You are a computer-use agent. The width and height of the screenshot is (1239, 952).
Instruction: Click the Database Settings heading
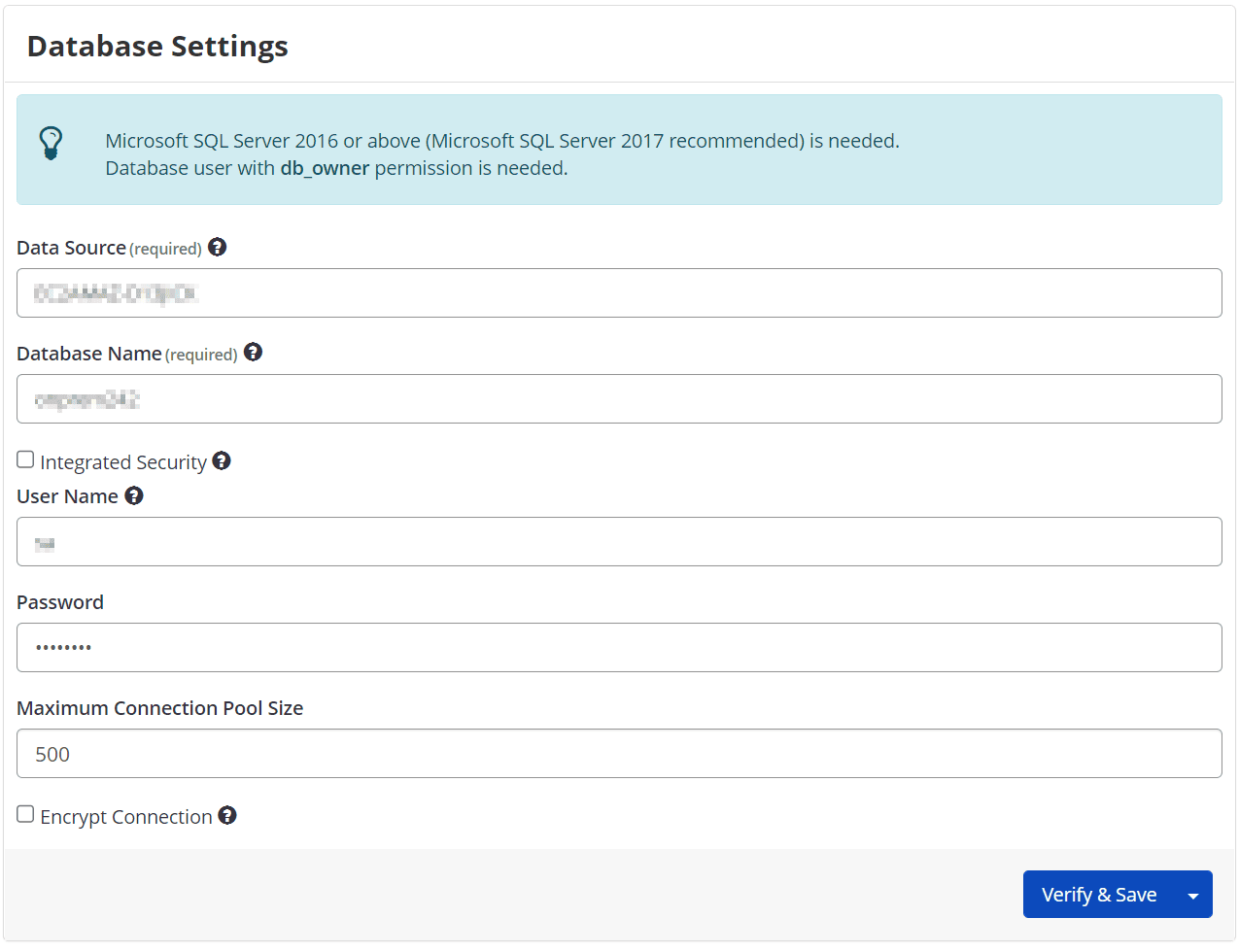[156, 46]
